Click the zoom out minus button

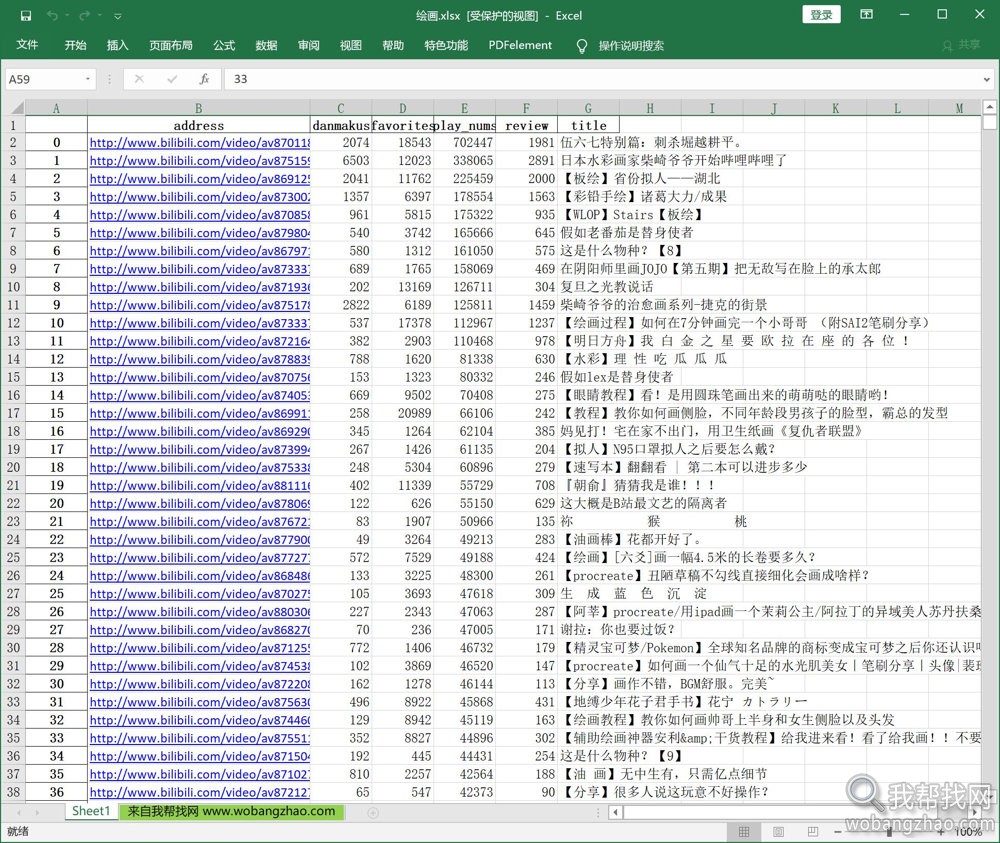point(838,832)
